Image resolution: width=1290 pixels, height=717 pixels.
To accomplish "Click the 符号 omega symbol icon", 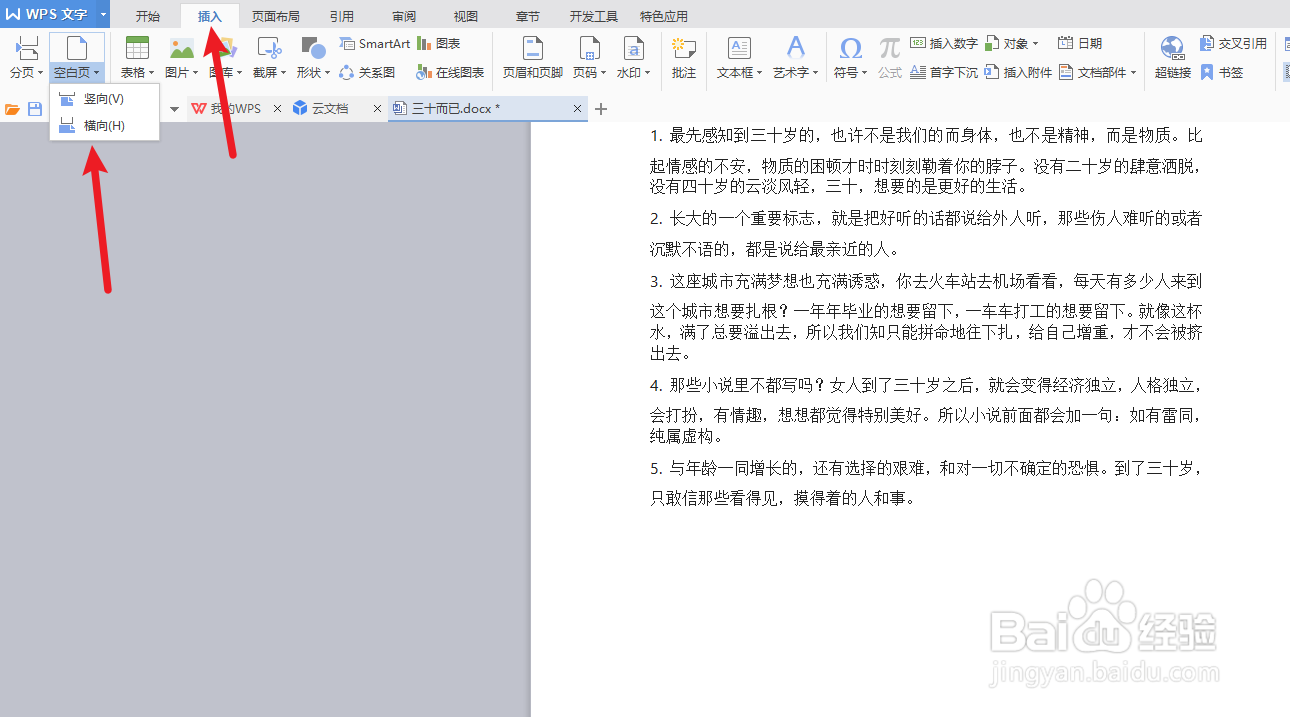I will pyautogui.click(x=851, y=47).
